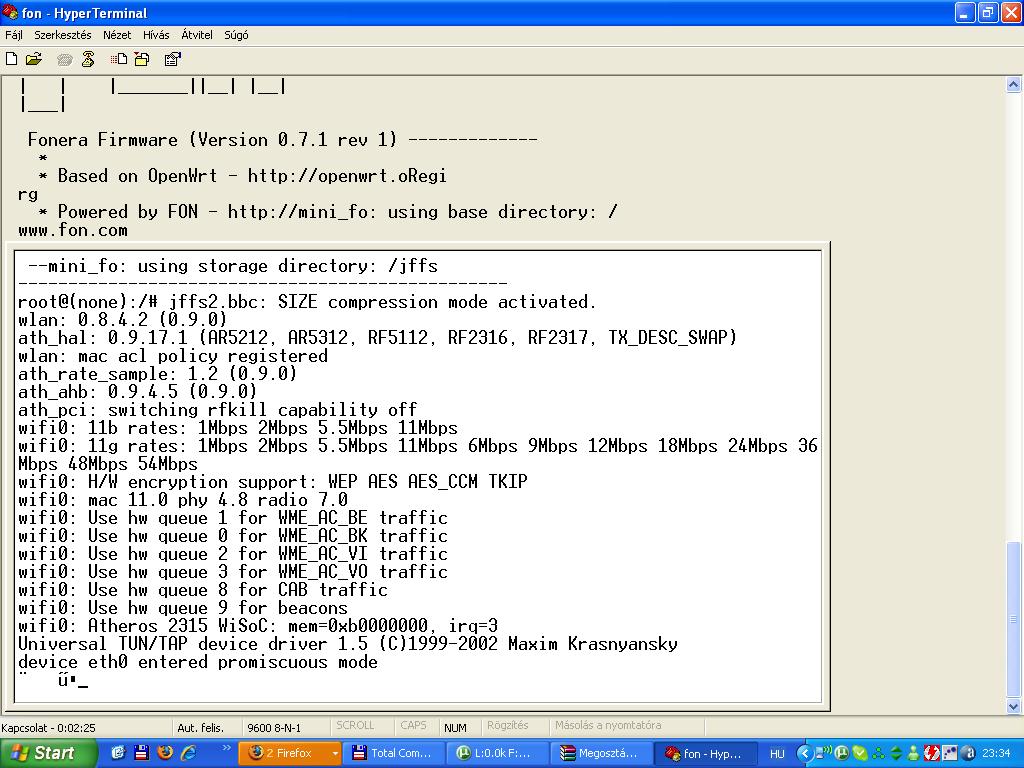Click the vertical scrollbar down arrow
Image resolution: width=1024 pixels, height=768 pixels.
point(1014,706)
